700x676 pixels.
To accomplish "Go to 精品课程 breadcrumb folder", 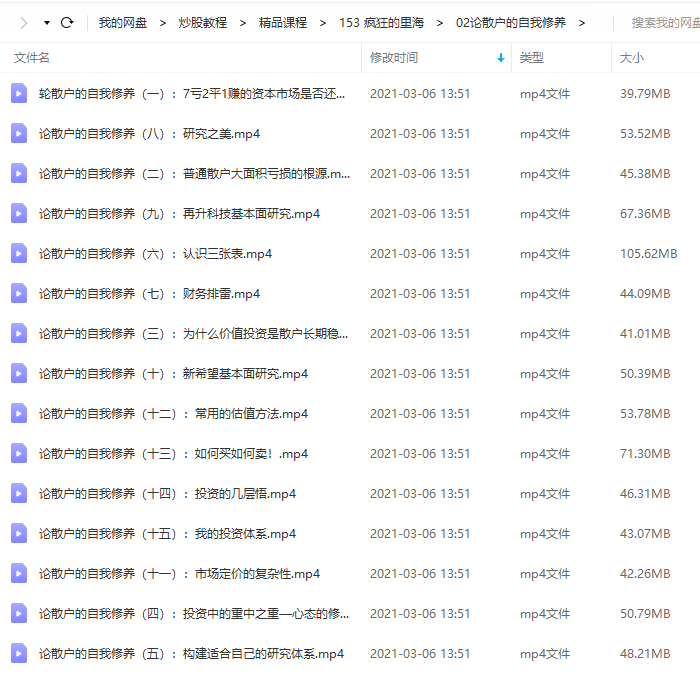I will tap(283, 23).
